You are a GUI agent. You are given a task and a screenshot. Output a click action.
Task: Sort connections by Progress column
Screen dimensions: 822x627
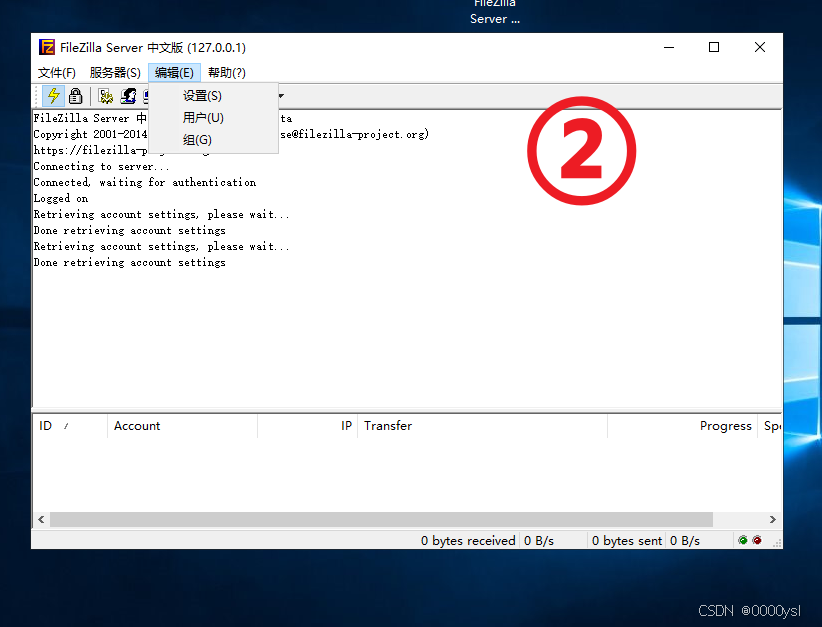click(683, 426)
